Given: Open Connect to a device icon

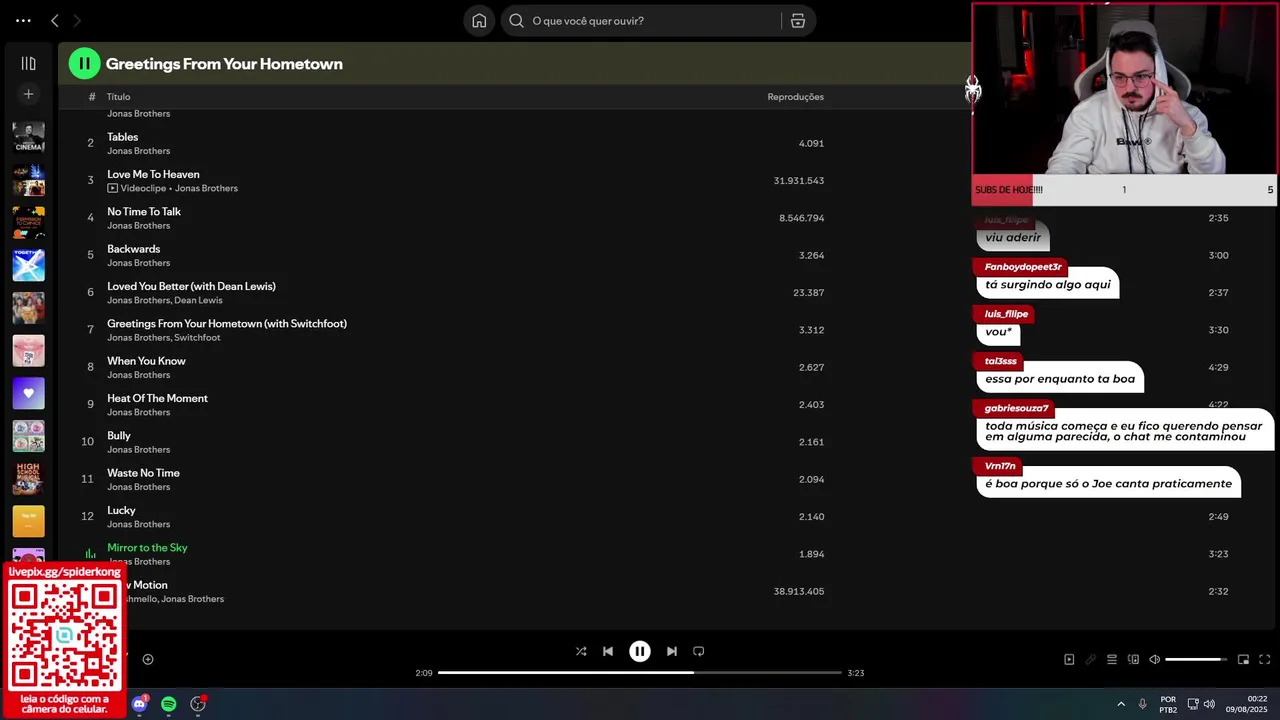Looking at the screenshot, I should [1133, 659].
